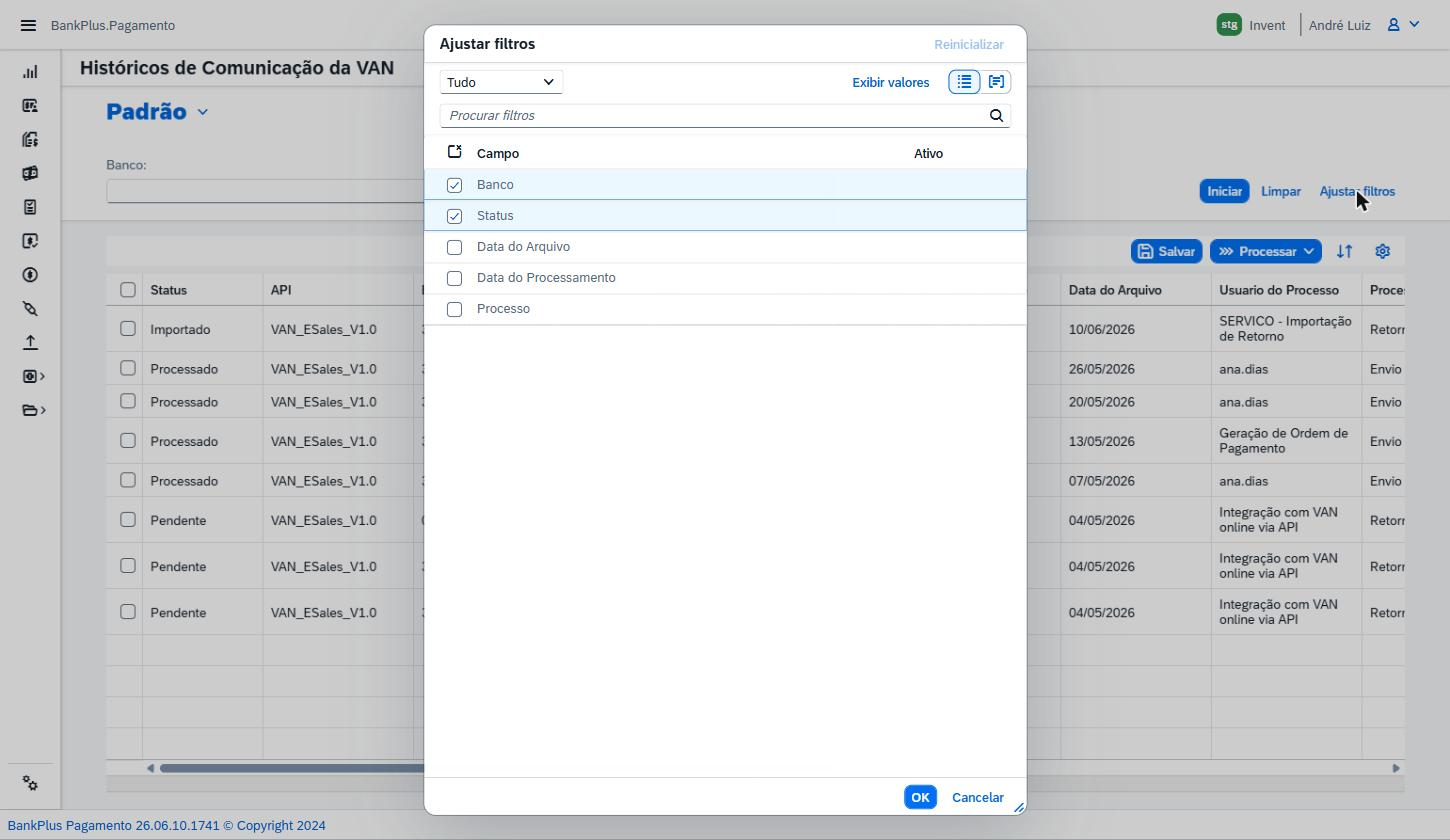Focus the Procurar filtros search field
Viewport: 1450px width, 840px height.
[x=713, y=115]
